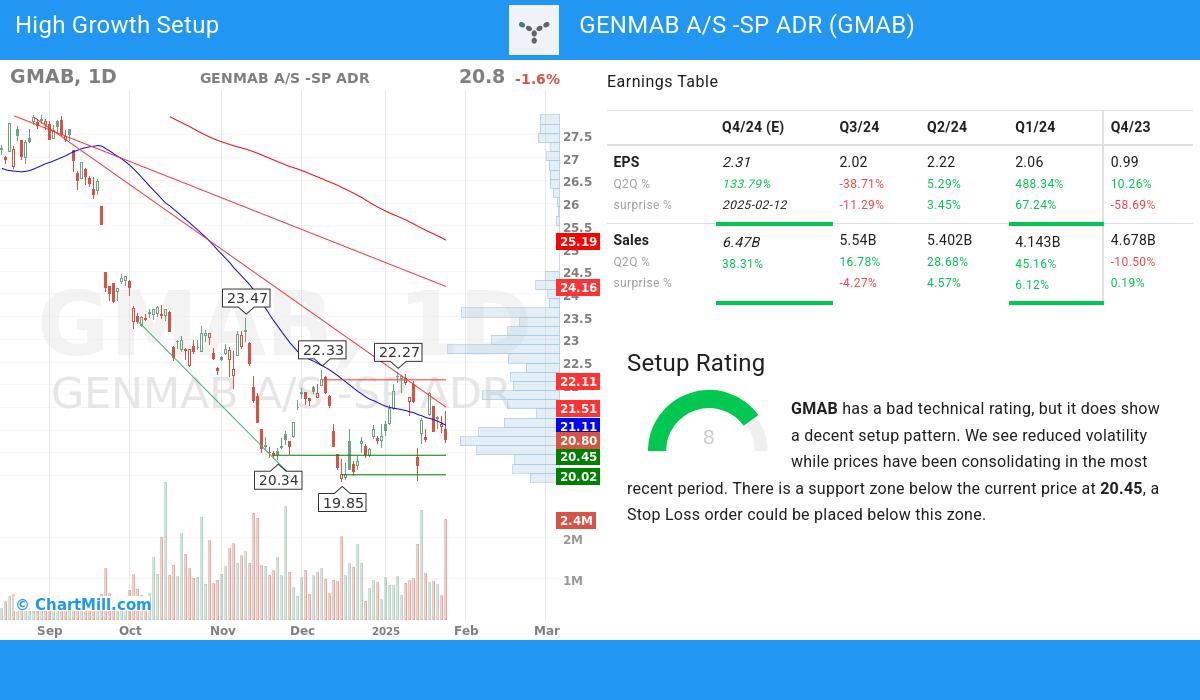Select the Q4/24 (E) column header
1200x700 pixels.
coord(753,127)
